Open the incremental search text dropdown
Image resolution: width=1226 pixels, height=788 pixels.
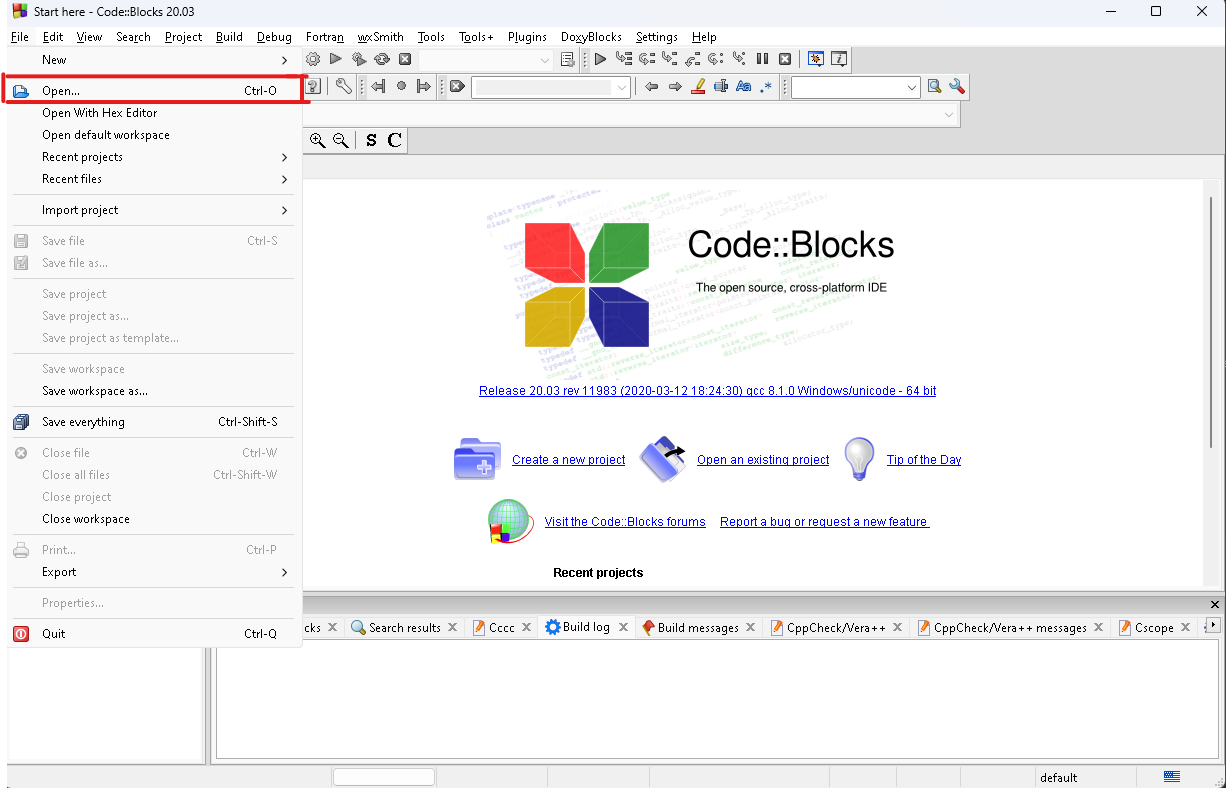[x=622, y=88]
